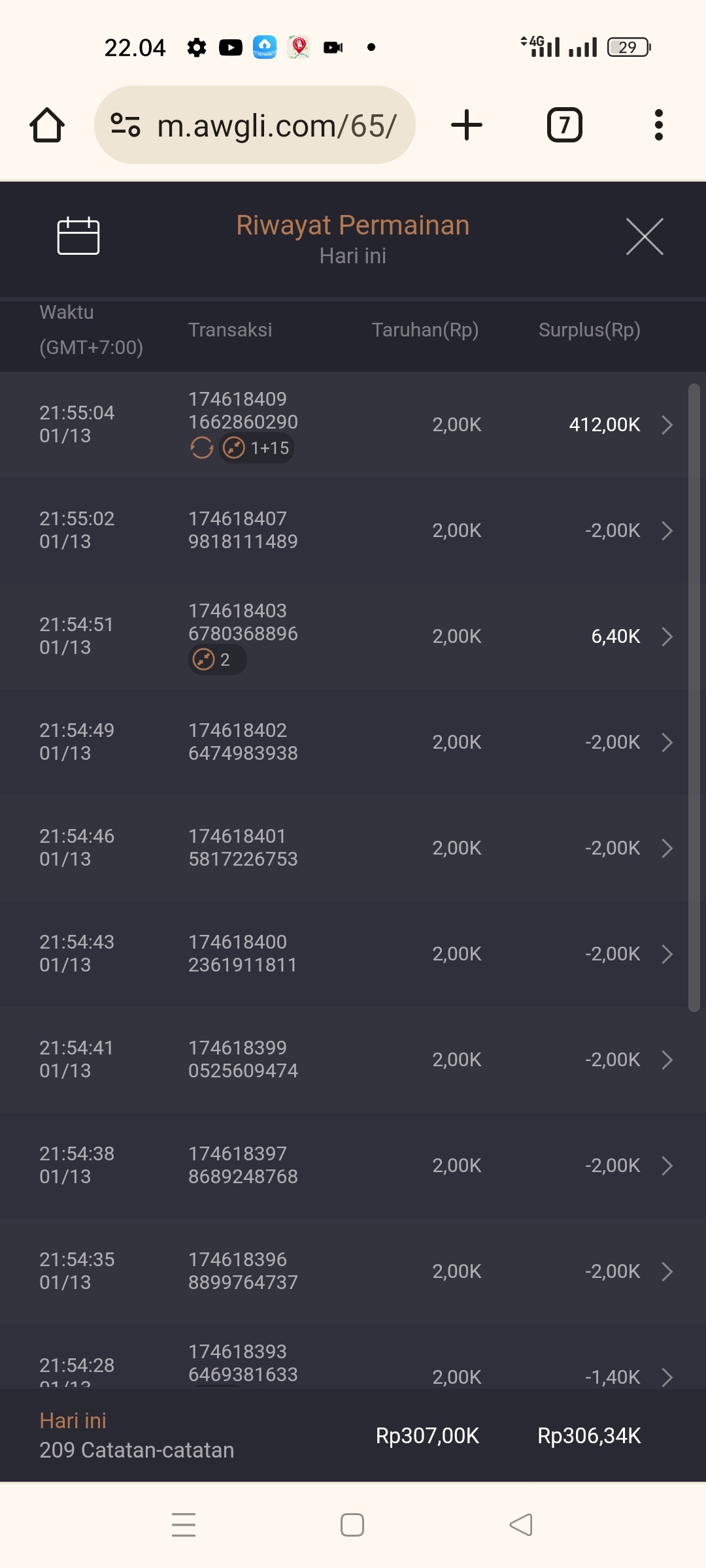Viewport: 706px width, 1568px height.
Task: Tap the browser home icon
Action: (x=47, y=125)
